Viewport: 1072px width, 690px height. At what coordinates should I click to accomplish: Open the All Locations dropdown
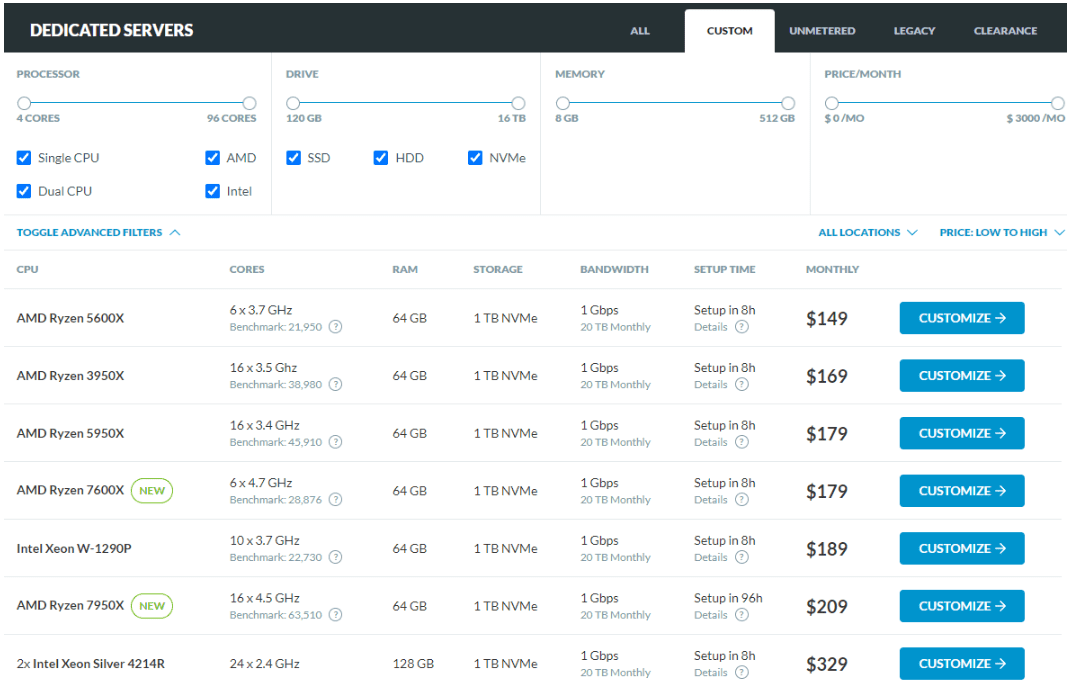point(868,233)
